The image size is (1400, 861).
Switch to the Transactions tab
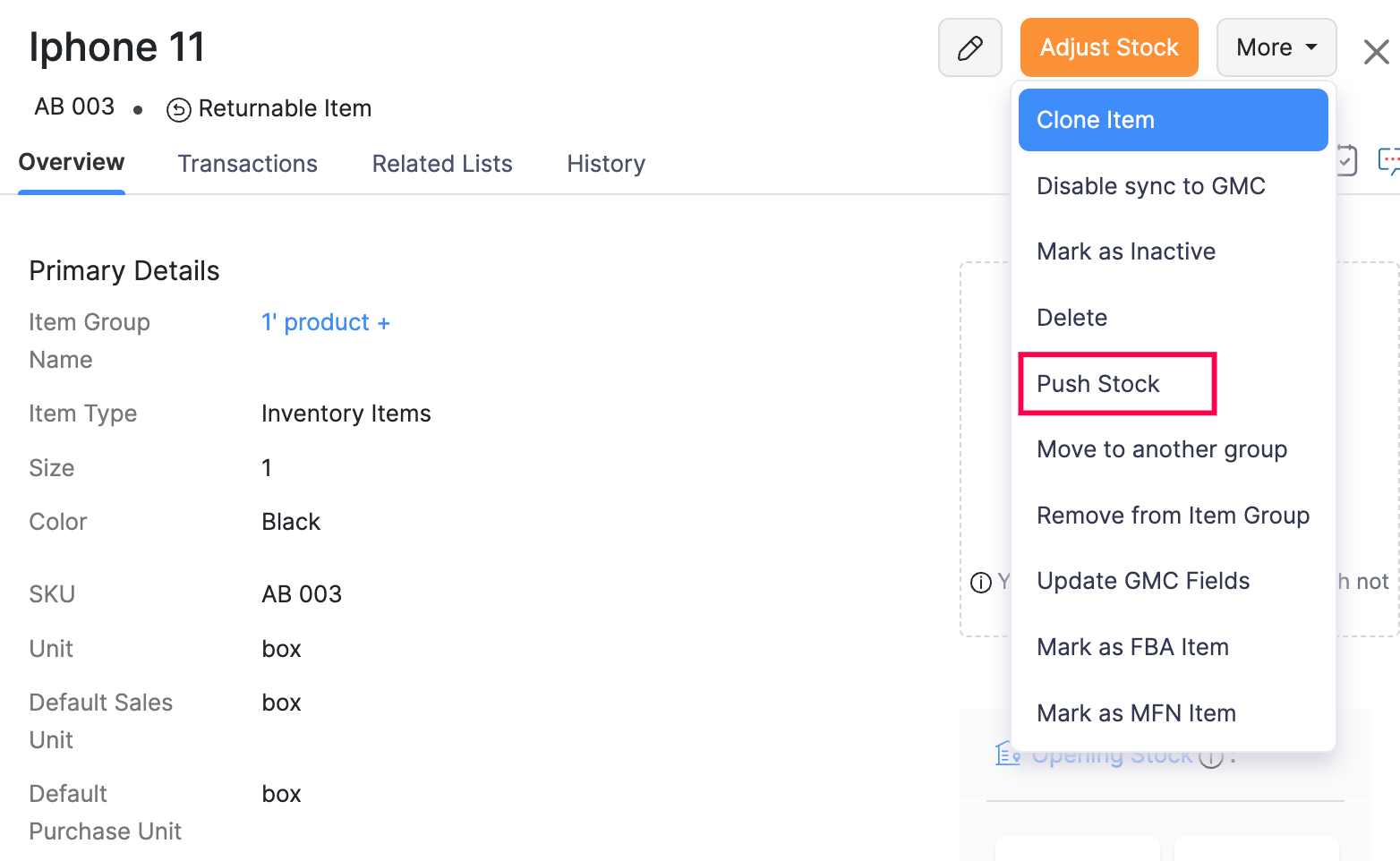point(247,164)
